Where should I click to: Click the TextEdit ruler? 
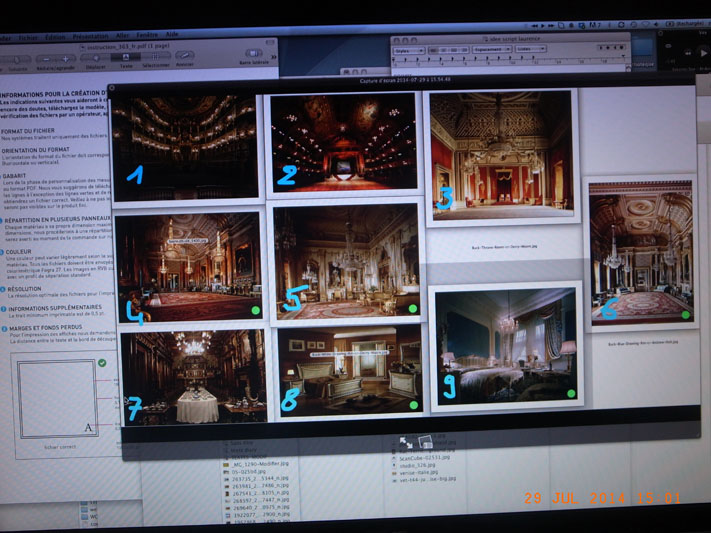coord(508,60)
